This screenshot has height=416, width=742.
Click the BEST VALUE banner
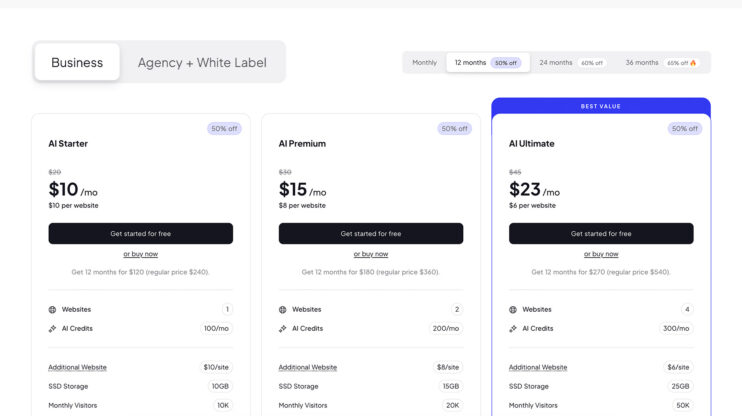pyautogui.click(x=601, y=106)
